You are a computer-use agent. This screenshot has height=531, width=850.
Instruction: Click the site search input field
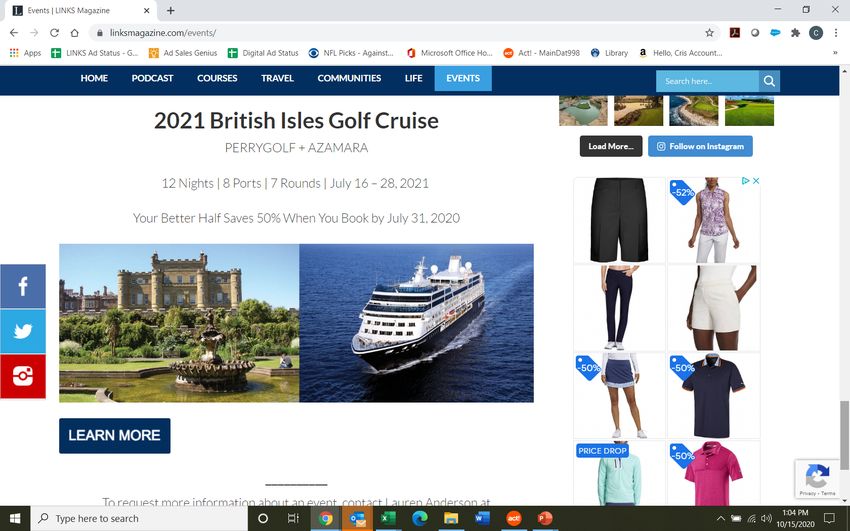707,81
